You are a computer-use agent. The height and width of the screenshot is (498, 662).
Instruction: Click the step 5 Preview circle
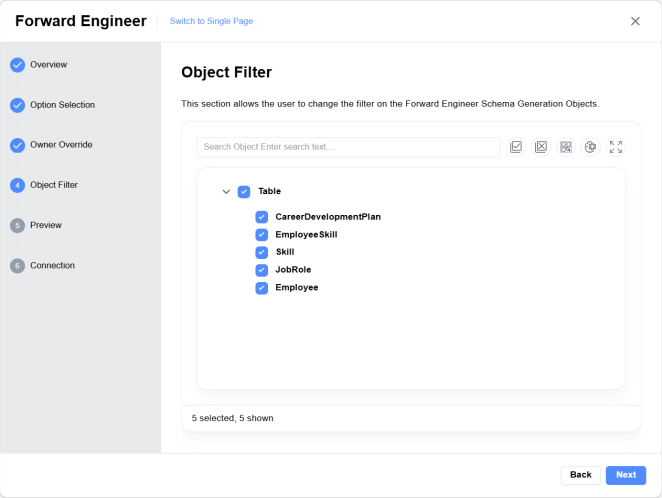tap(17, 225)
